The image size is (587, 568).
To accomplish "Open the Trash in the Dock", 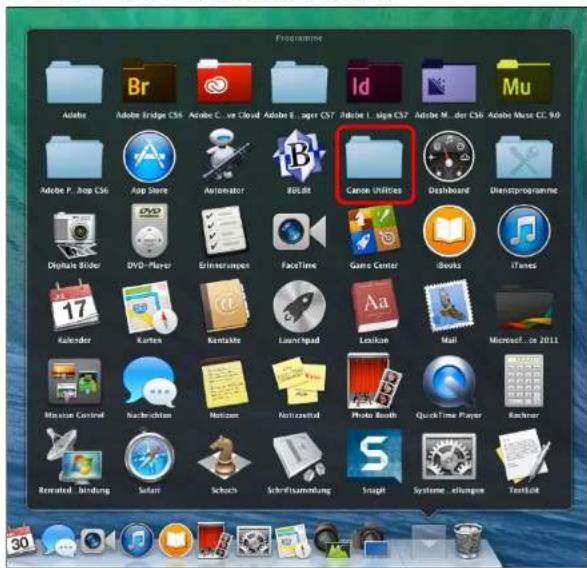I will click(x=467, y=541).
